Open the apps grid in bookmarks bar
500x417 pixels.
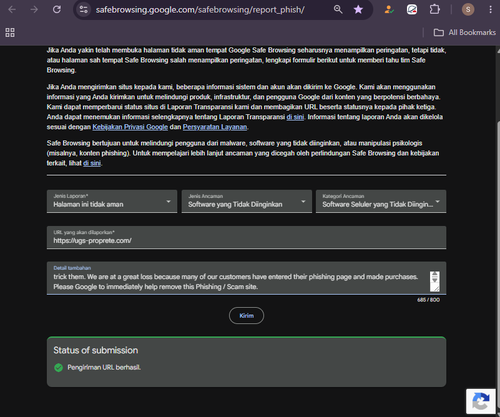[10, 32]
